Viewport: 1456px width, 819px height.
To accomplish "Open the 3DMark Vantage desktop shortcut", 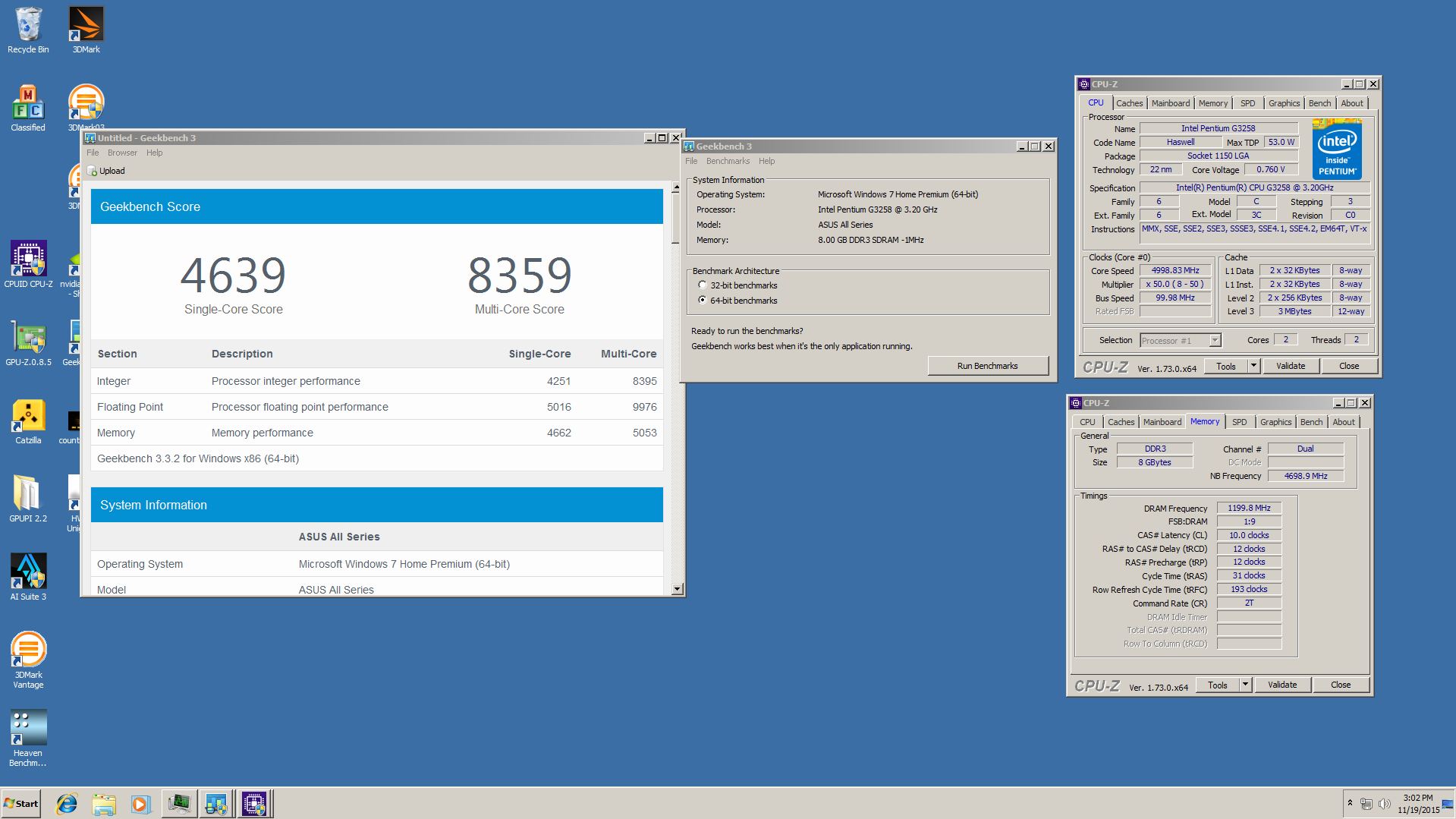I will (x=28, y=660).
